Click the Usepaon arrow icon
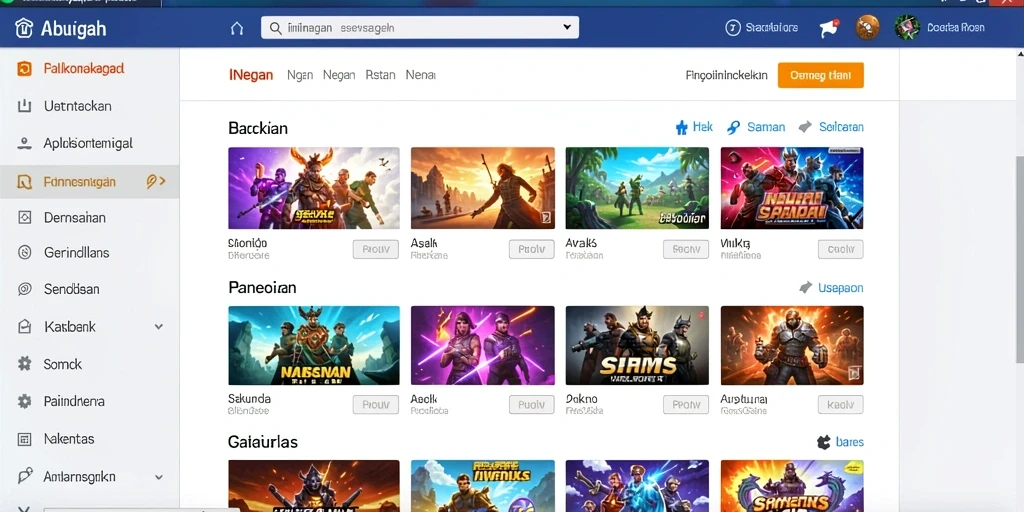The height and width of the screenshot is (512, 1024). (x=805, y=287)
